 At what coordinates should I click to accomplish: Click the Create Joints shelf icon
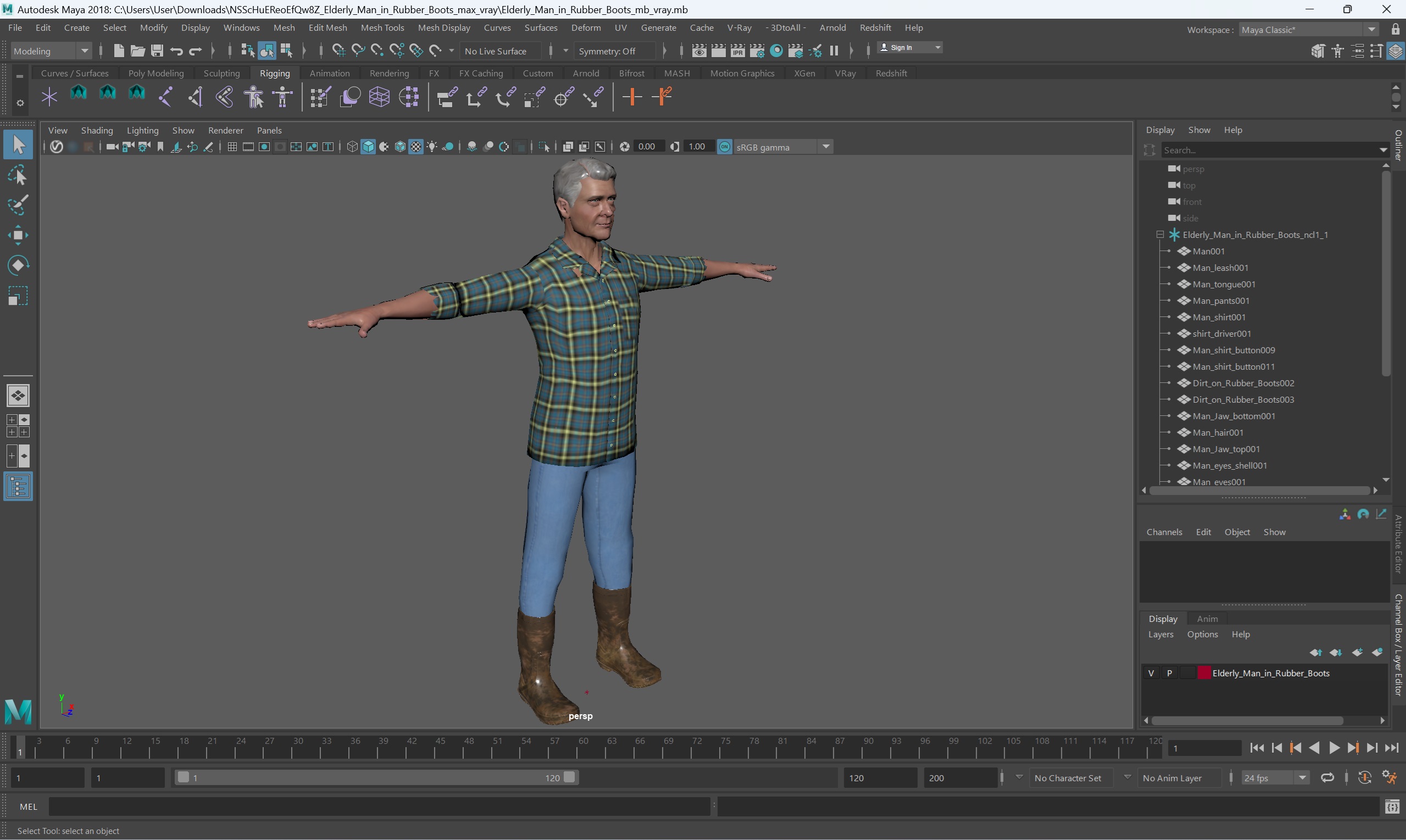pyautogui.click(x=166, y=97)
